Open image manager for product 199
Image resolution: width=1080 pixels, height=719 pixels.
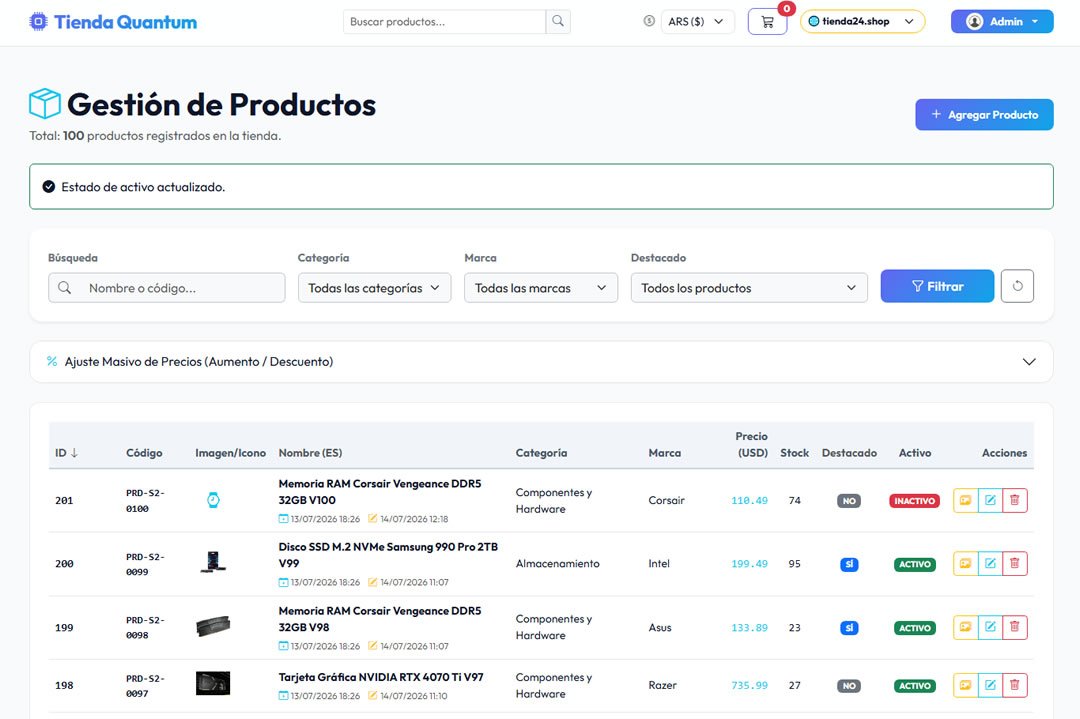(966, 627)
